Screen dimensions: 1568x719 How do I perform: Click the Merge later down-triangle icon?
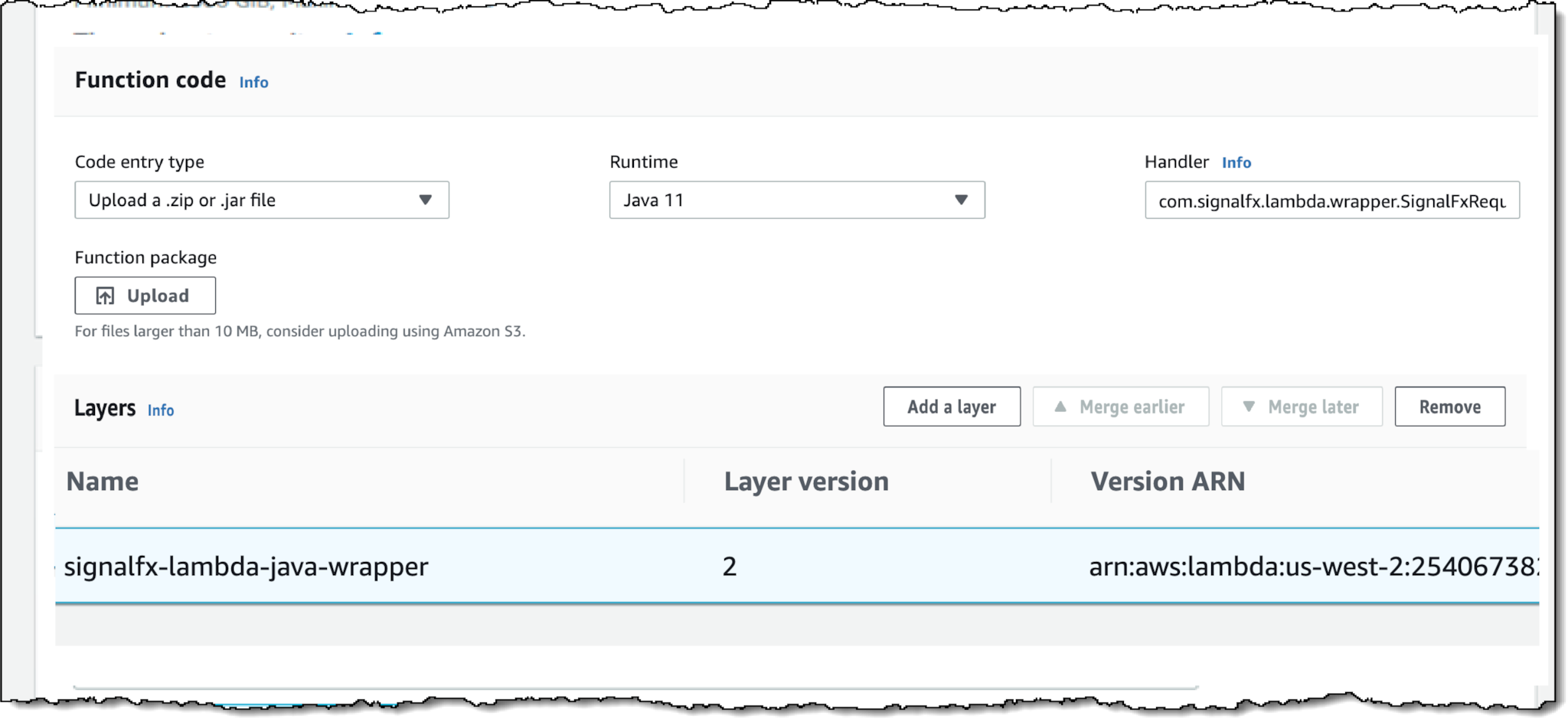click(x=1249, y=407)
